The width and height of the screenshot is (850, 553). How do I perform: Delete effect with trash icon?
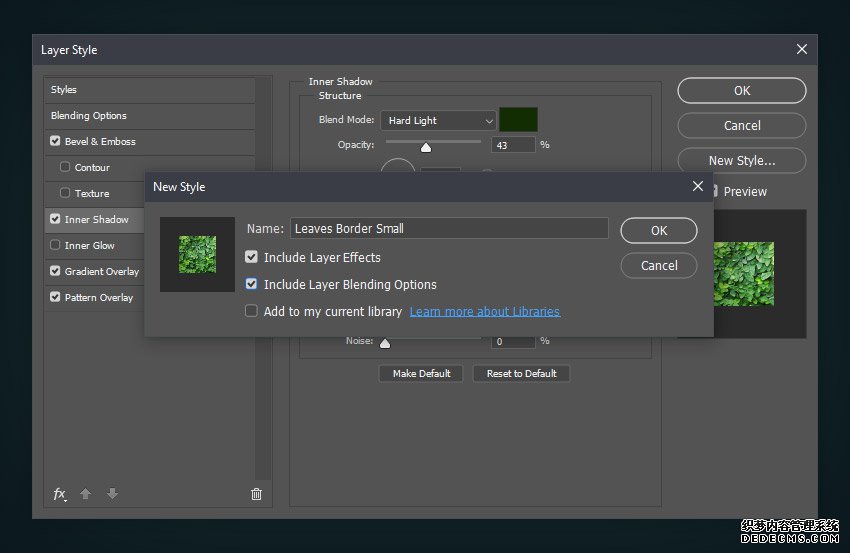pyautogui.click(x=256, y=494)
